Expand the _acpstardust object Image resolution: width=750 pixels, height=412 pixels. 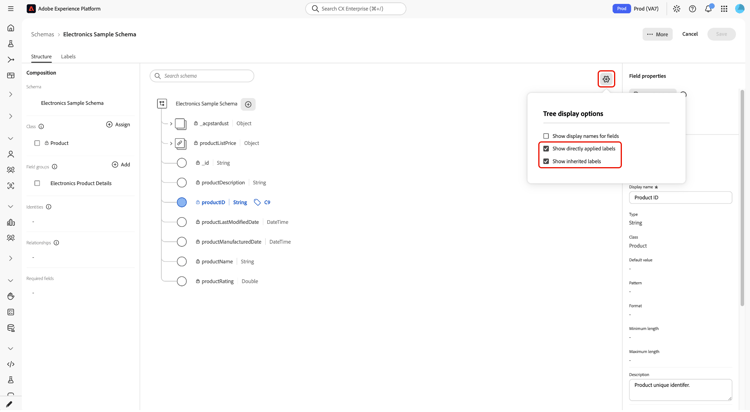coord(171,123)
